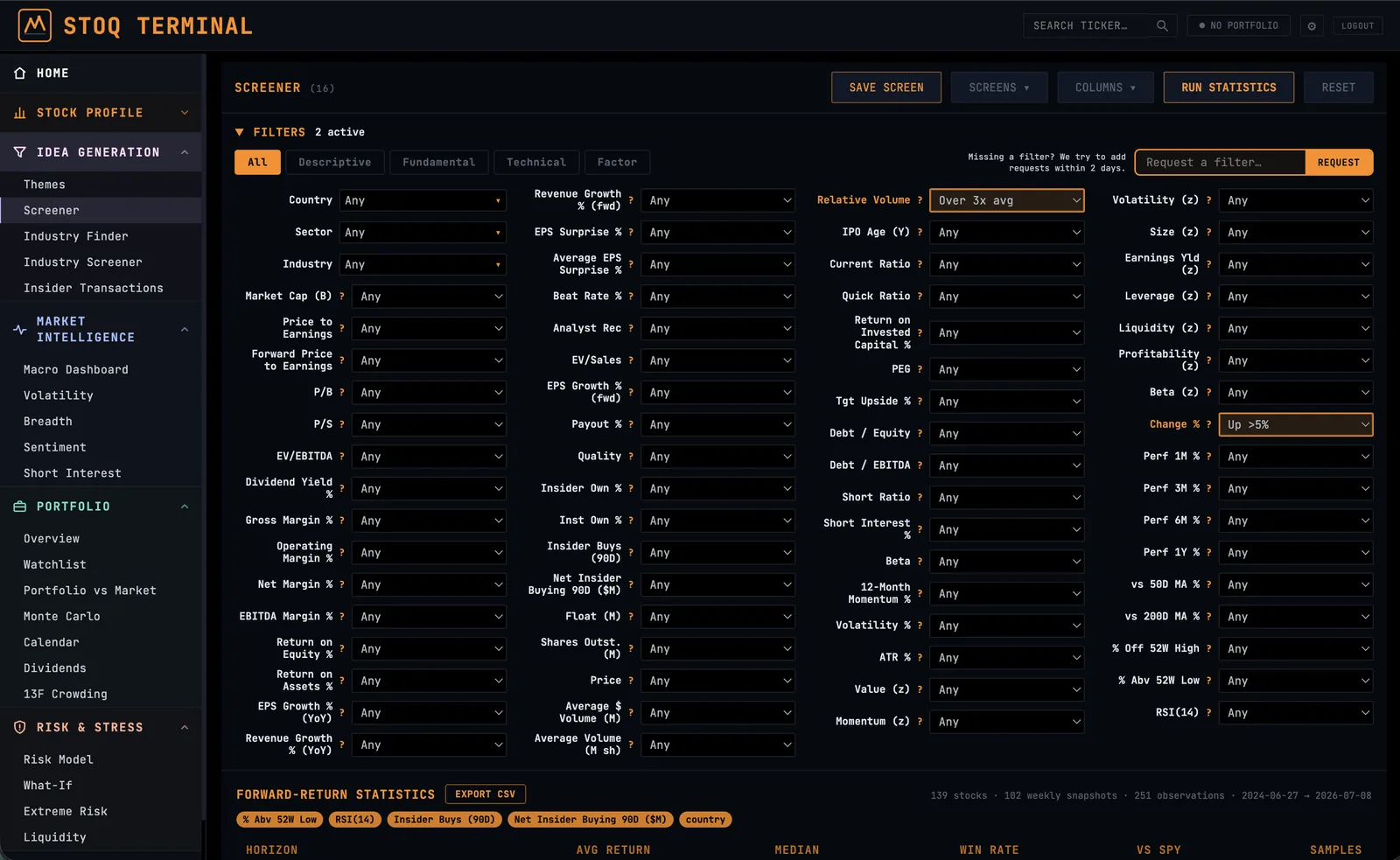Click the Save Screen button
Image resolution: width=1400 pixels, height=860 pixels.
(x=886, y=87)
